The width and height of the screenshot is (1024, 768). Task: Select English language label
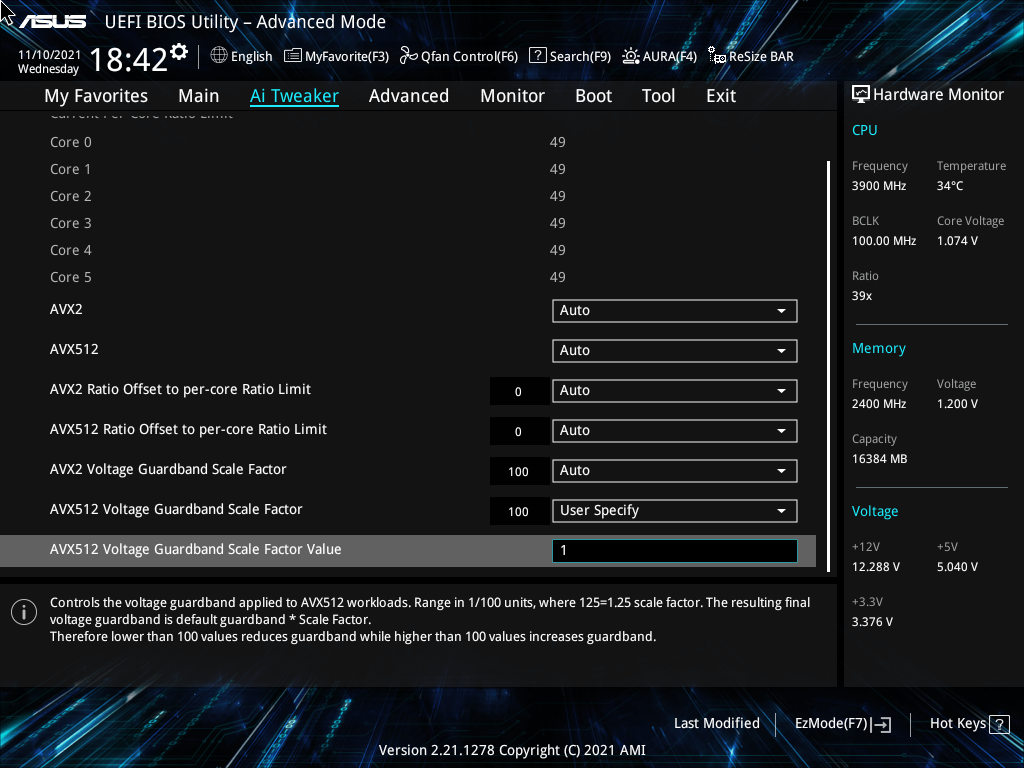point(251,57)
